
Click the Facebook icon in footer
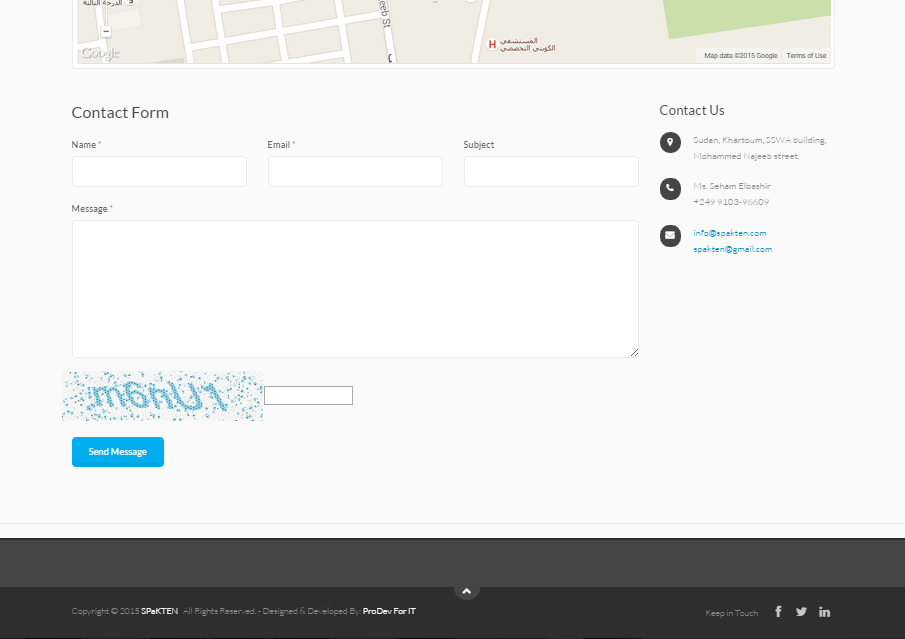(x=778, y=612)
